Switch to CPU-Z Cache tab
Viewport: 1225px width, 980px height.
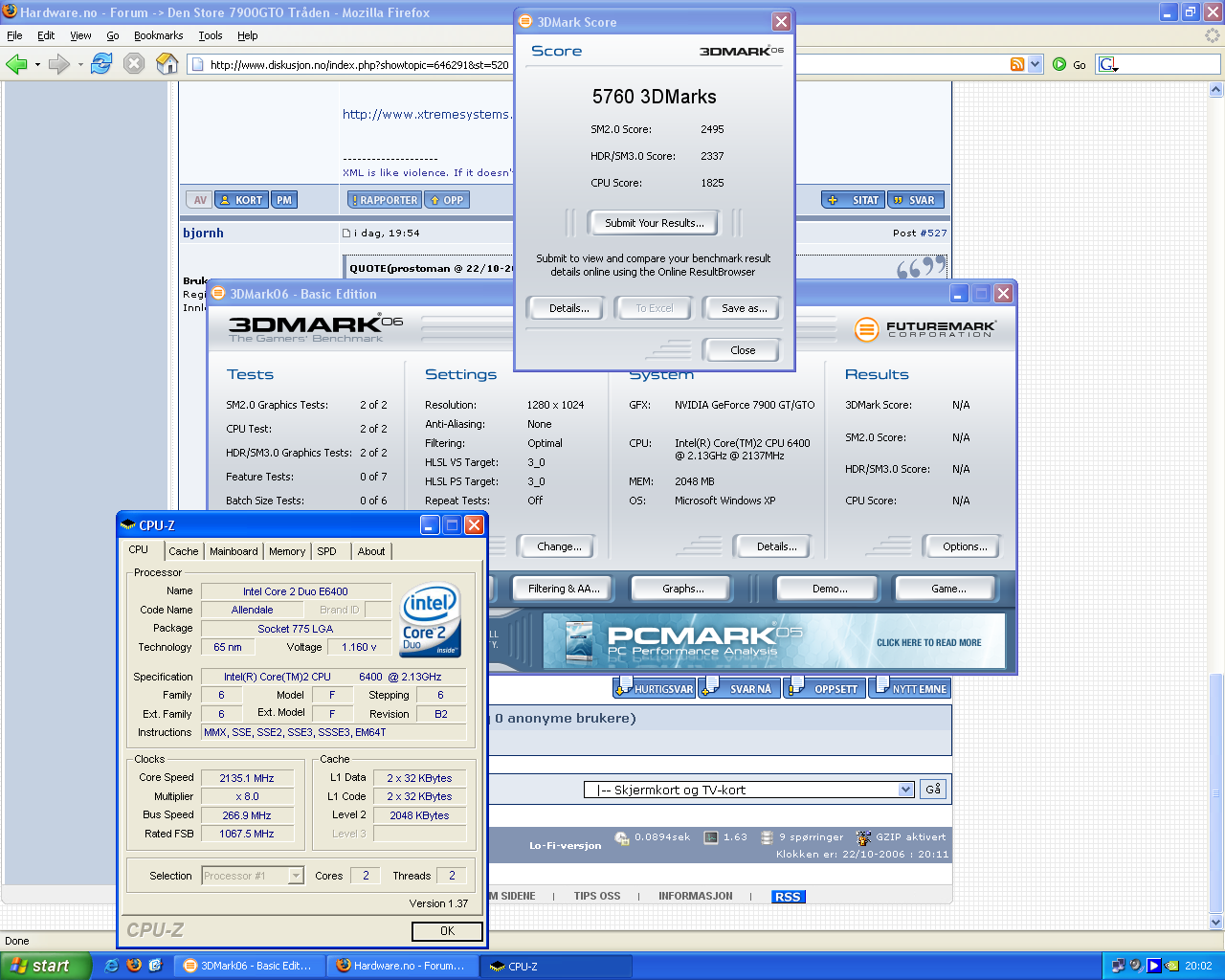click(184, 551)
